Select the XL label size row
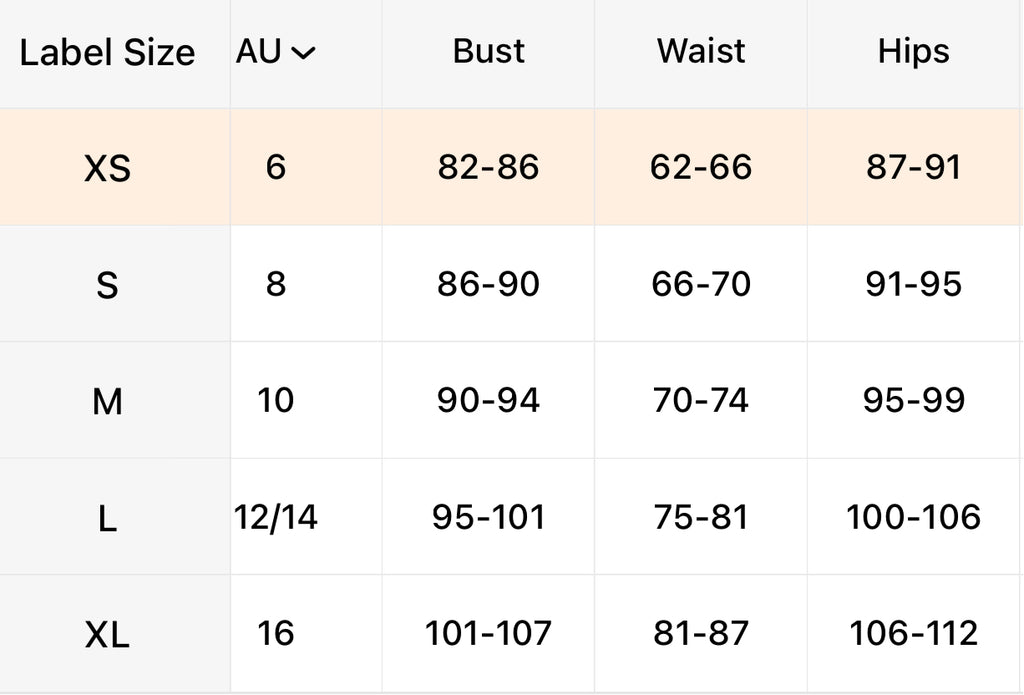 tap(107, 635)
